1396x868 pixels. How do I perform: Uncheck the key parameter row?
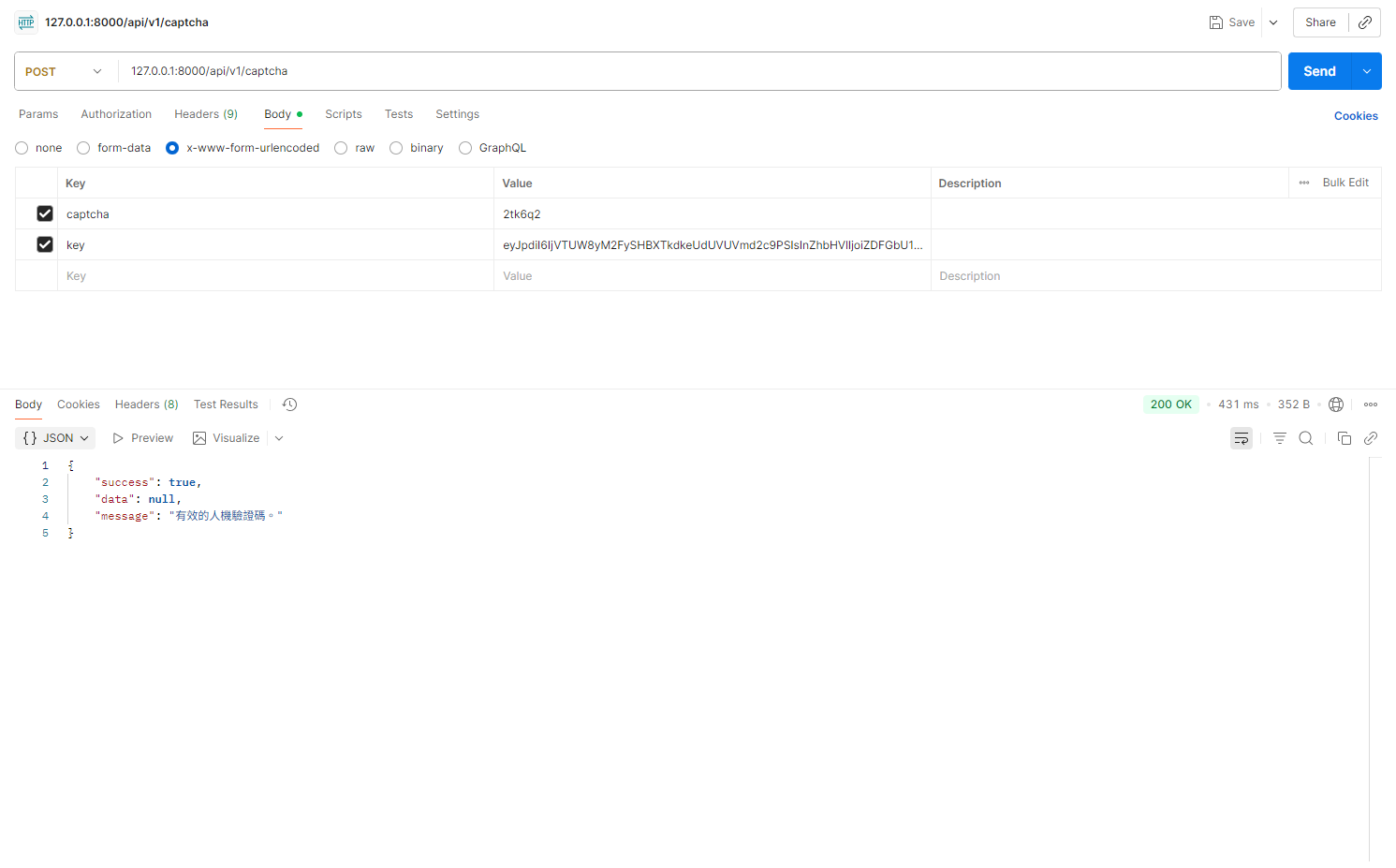pos(45,244)
